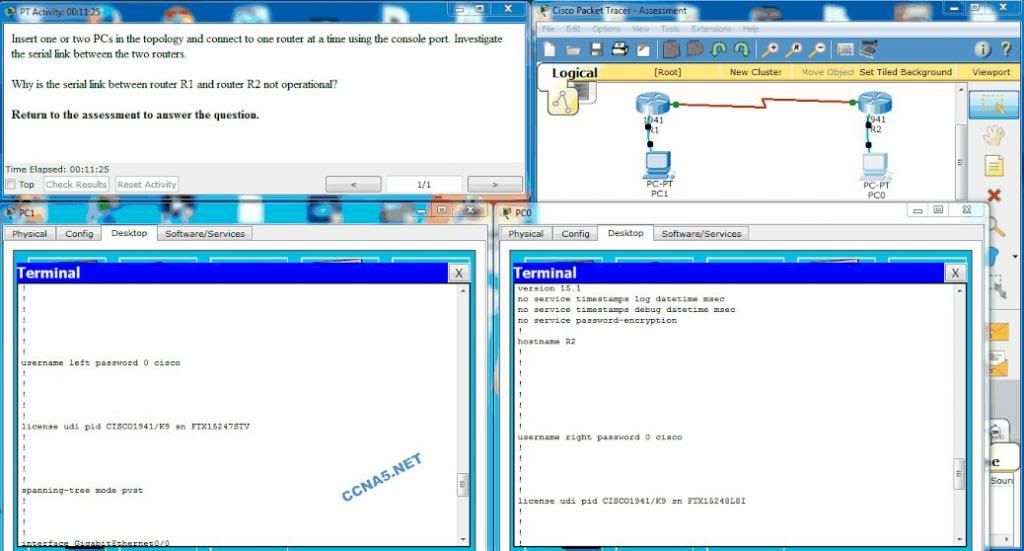Click the Check Results button

[76, 185]
